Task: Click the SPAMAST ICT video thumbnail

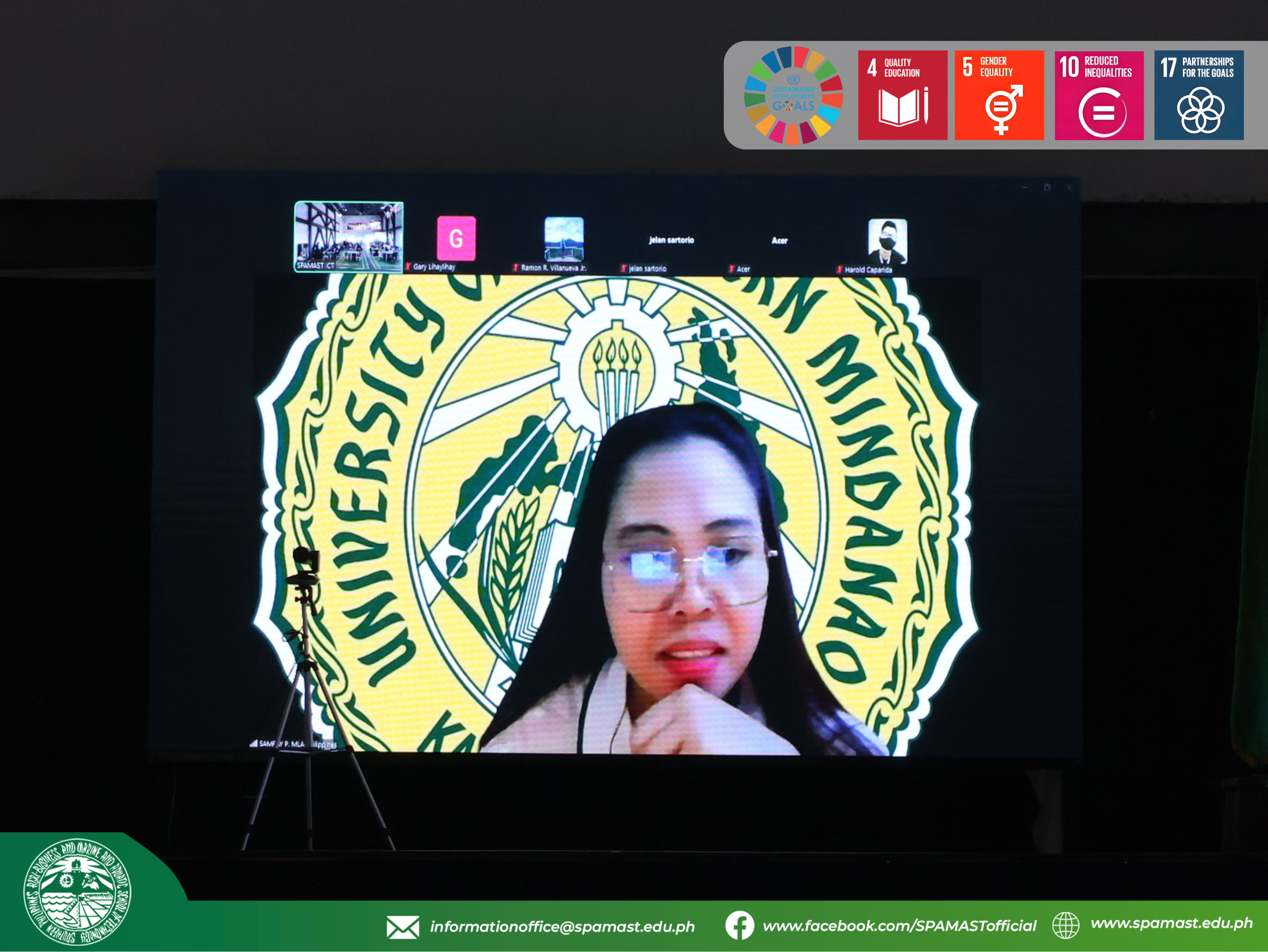Action: 349,236
